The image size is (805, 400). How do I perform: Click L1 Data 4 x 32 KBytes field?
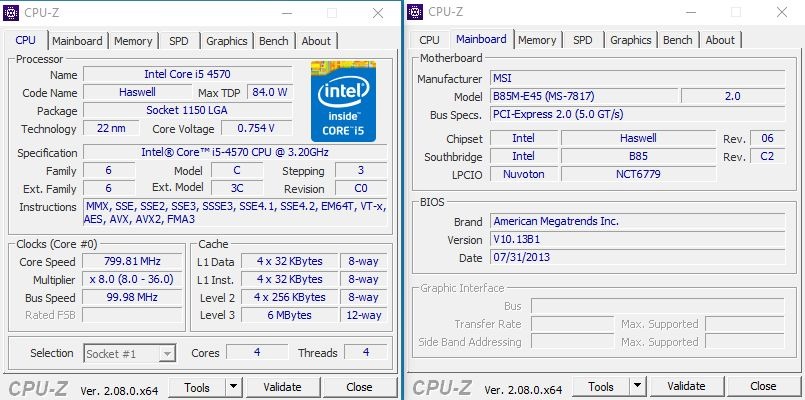point(290,261)
